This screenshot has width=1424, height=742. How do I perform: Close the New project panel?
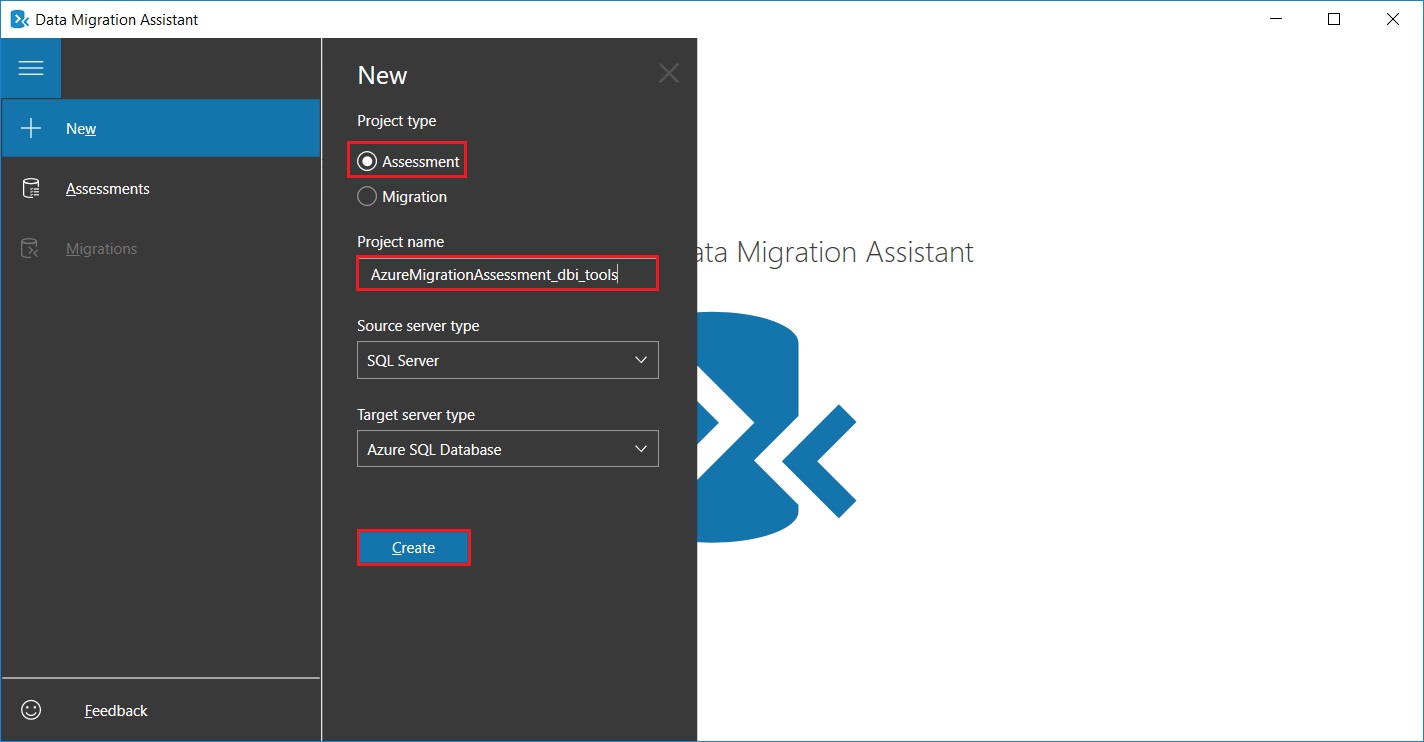(x=669, y=73)
